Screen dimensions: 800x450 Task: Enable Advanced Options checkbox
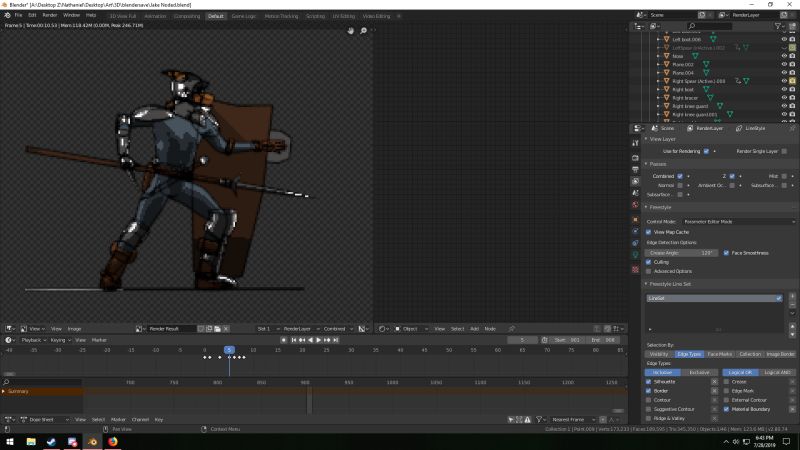649,271
